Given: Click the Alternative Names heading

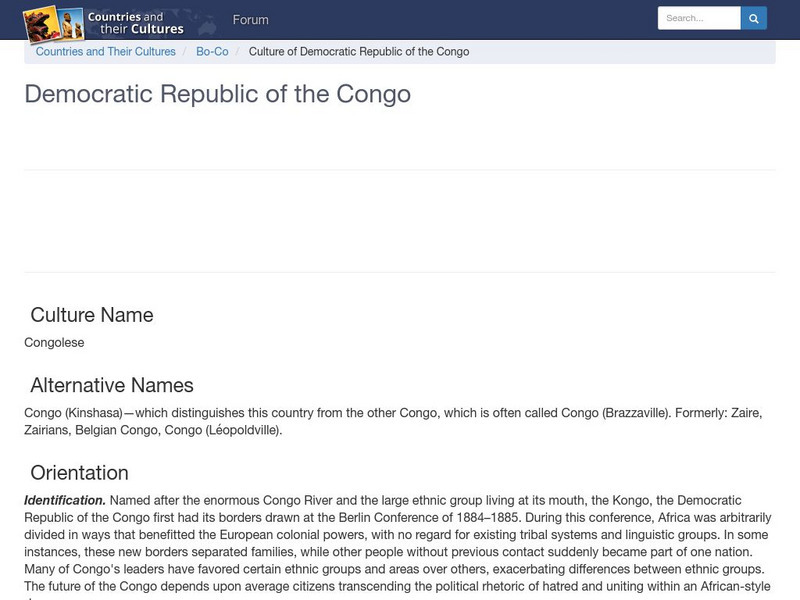Looking at the screenshot, I should point(112,385).
